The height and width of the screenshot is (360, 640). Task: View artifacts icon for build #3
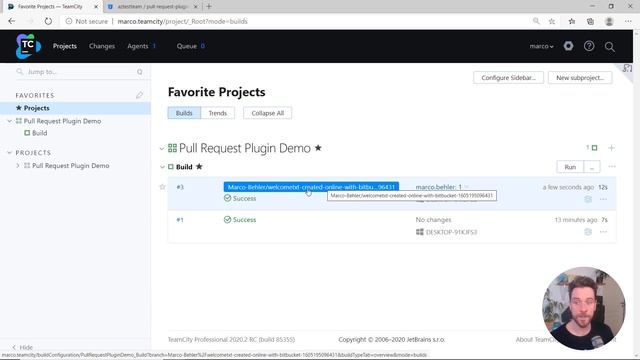pos(588,199)
